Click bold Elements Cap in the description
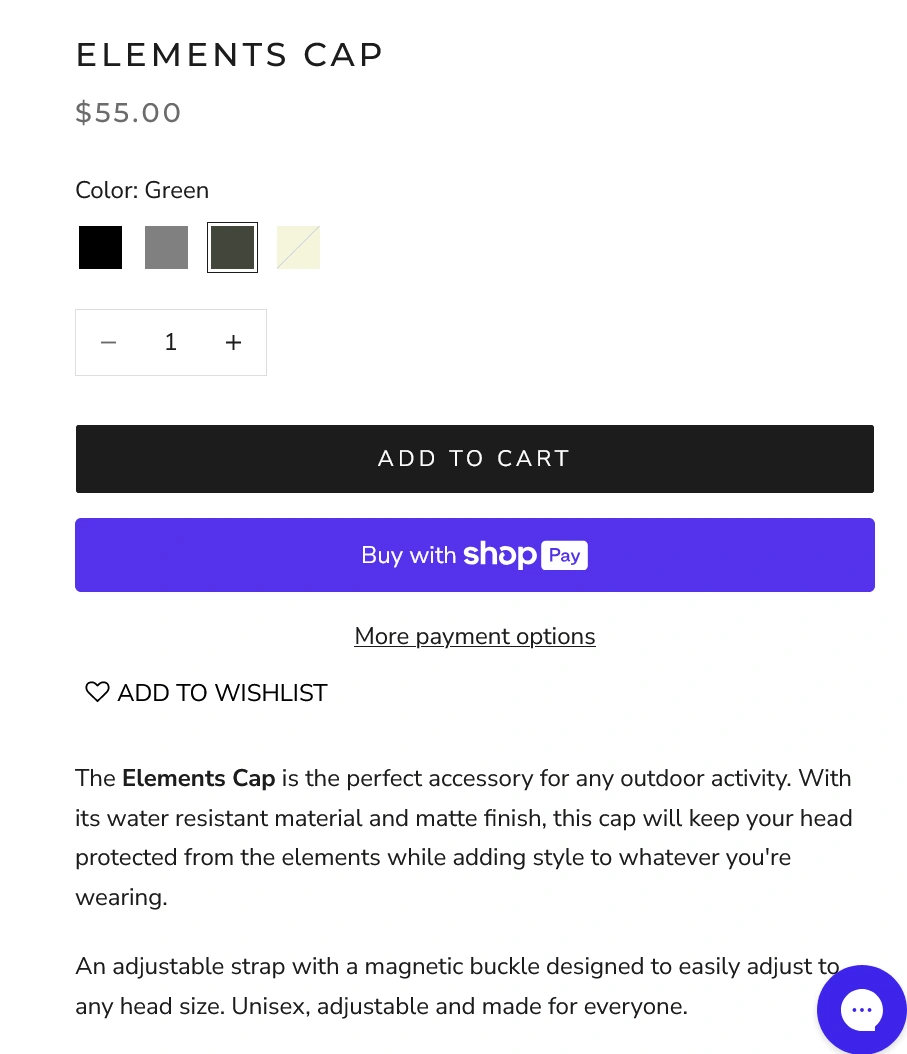The height and width of the screenshot is (1054, 907). 198,778
